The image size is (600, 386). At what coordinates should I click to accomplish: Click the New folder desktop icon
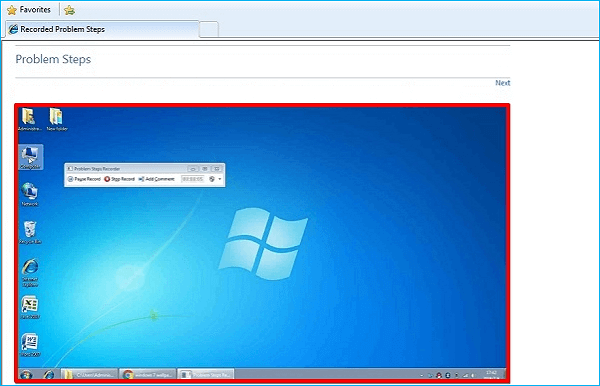point(57,119)
